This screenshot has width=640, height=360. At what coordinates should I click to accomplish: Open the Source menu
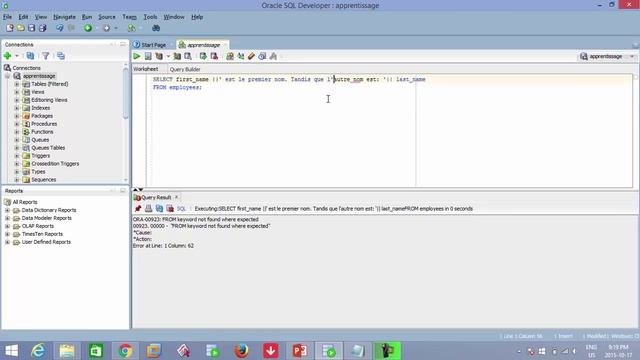pyautogui.click(x=107, y=17)
